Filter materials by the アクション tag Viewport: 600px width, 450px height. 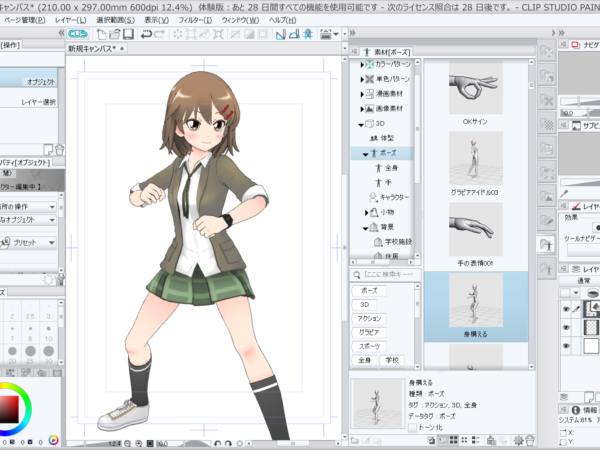369,318
